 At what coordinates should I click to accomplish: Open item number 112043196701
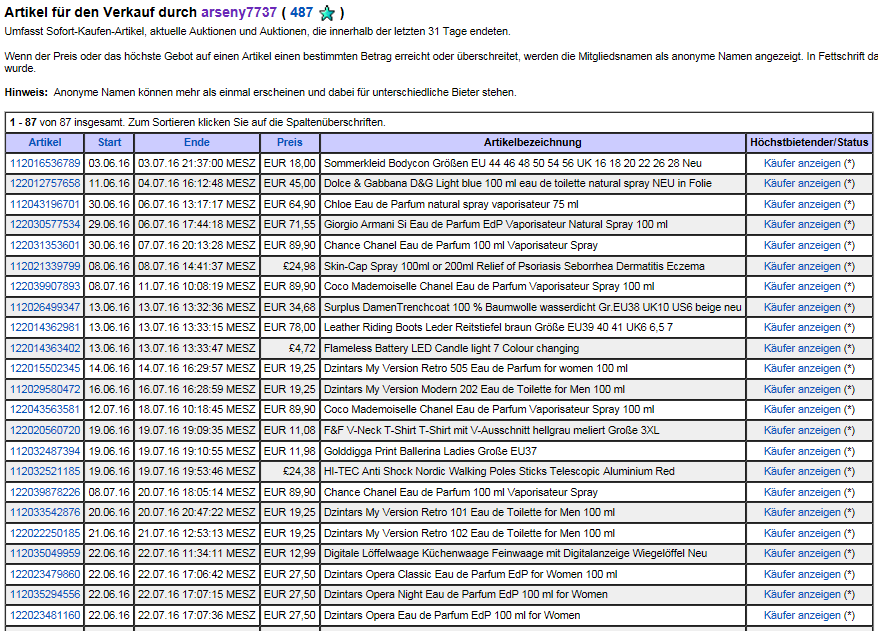45,204
